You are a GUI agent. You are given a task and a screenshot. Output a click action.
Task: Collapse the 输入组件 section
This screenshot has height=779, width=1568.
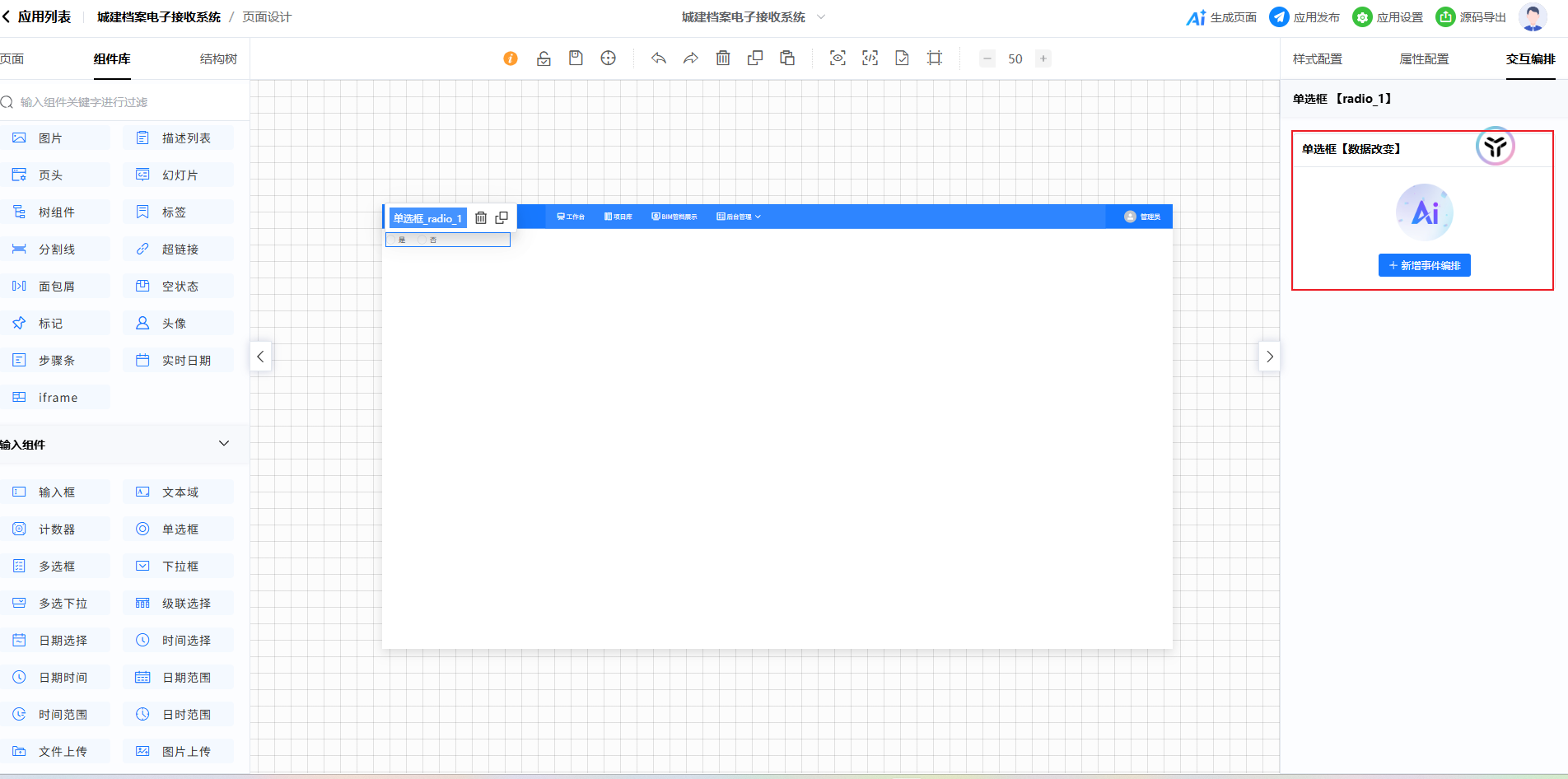pos(223,444)
